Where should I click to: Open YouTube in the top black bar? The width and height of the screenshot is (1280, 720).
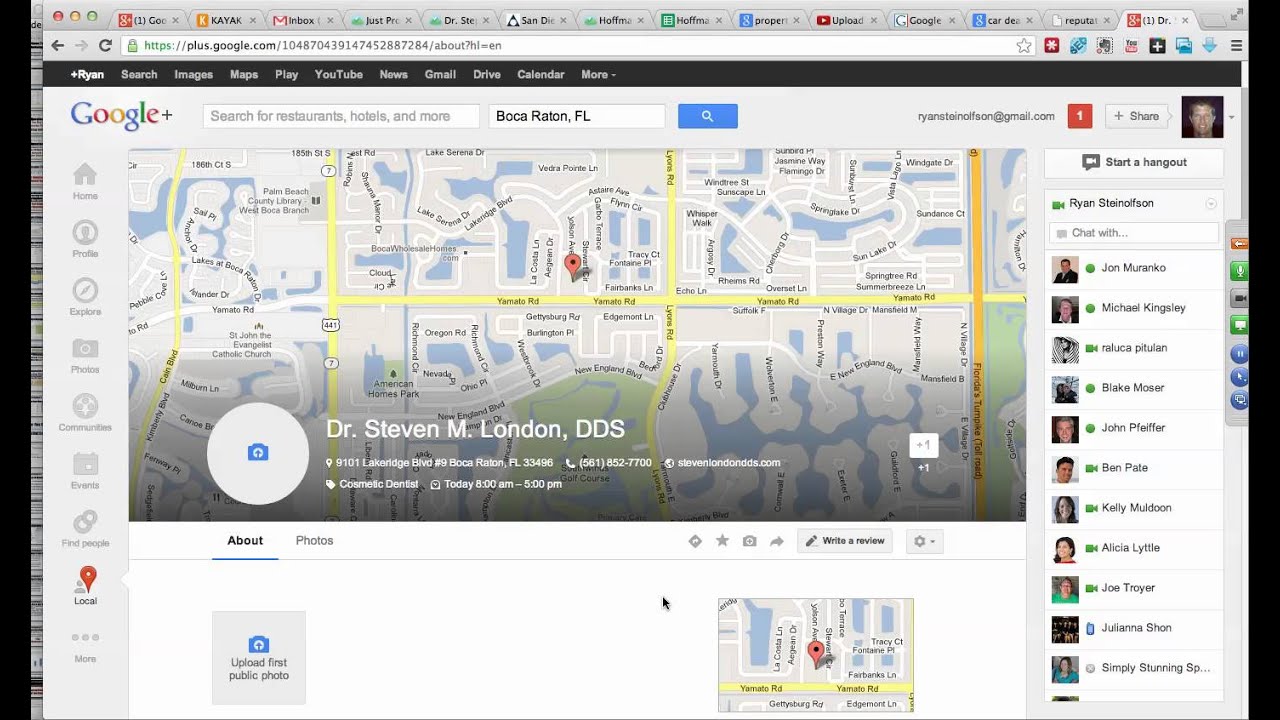[339, 74]
